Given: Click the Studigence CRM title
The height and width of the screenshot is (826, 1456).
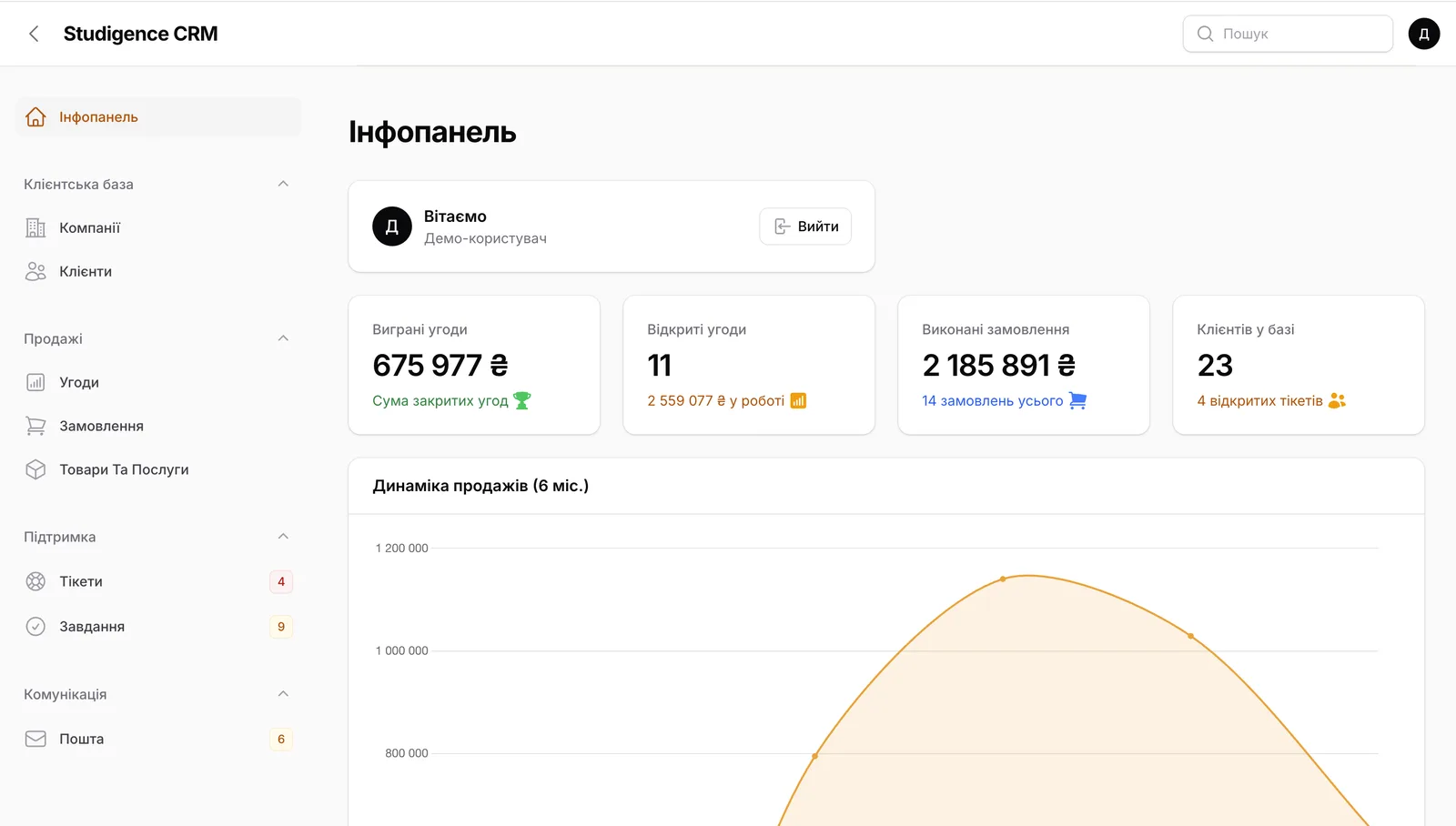Looking at the screenshot, I should pyautogui.click(x=141, y=34).
